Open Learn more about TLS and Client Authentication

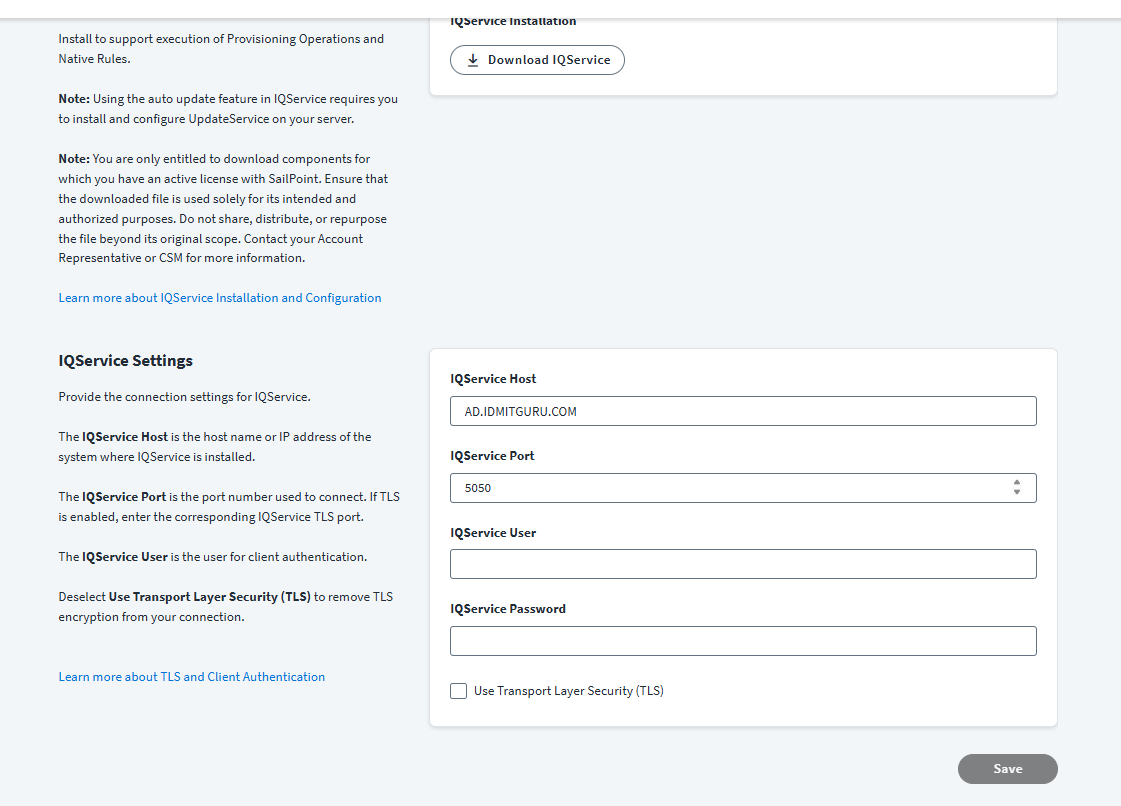(192, 677)
